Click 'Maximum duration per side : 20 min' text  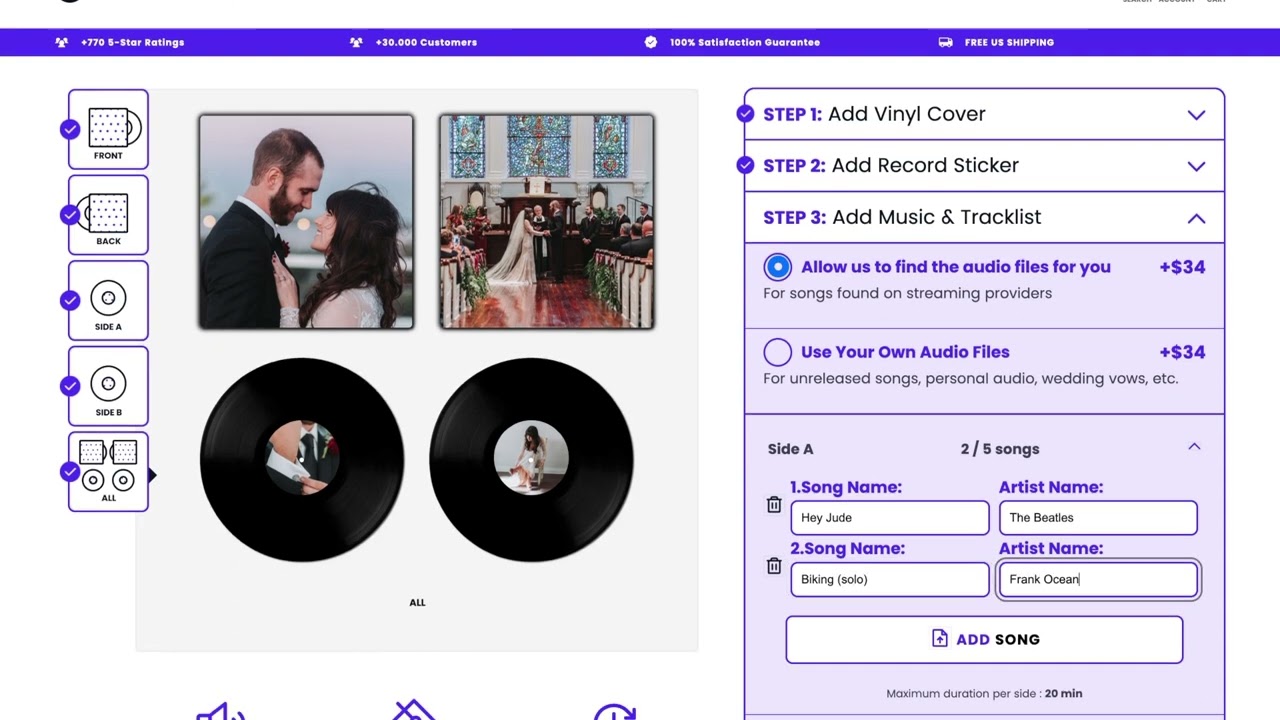coord(984,693)
